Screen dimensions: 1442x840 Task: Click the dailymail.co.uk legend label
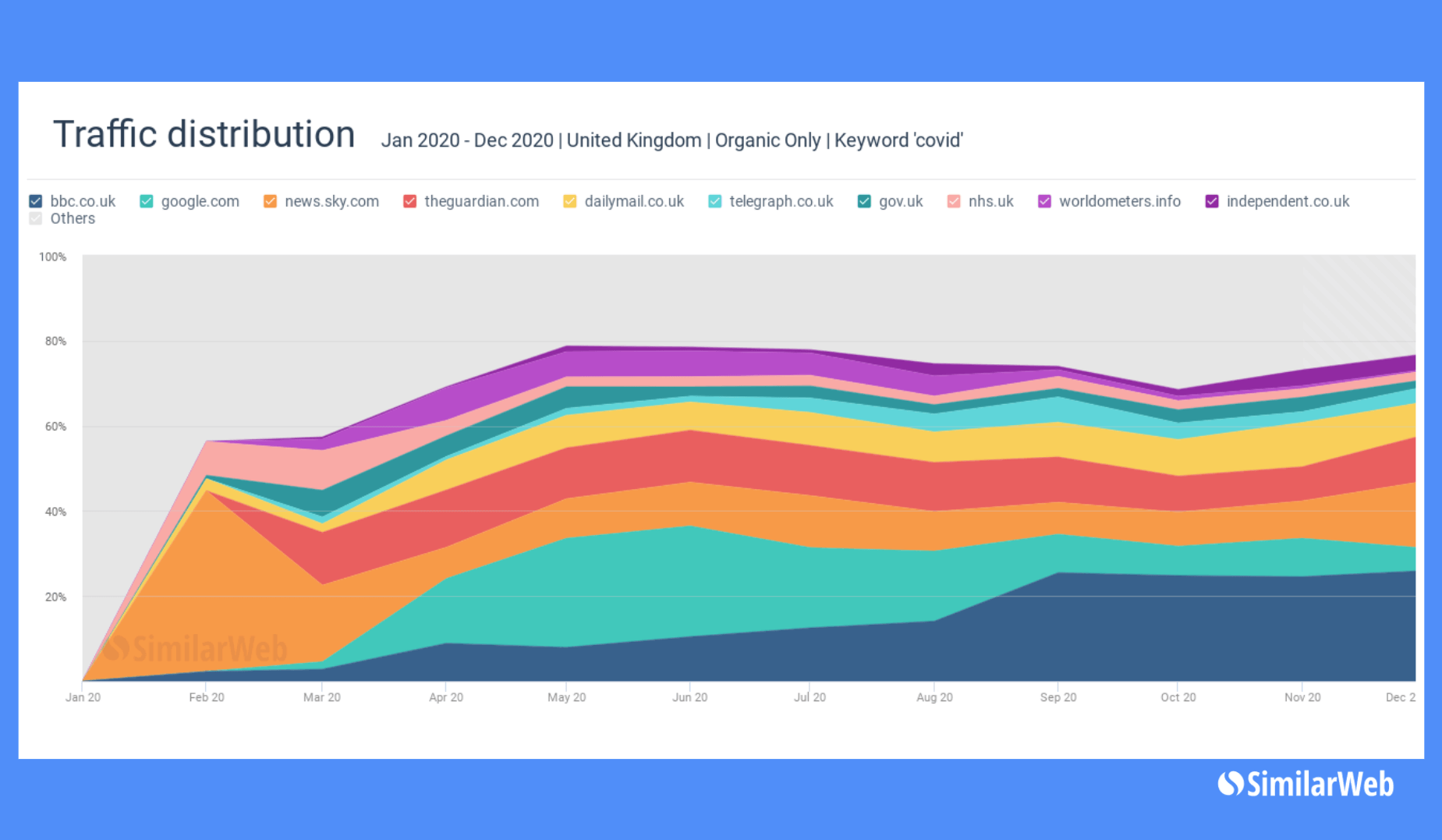[x=634, y=201]
